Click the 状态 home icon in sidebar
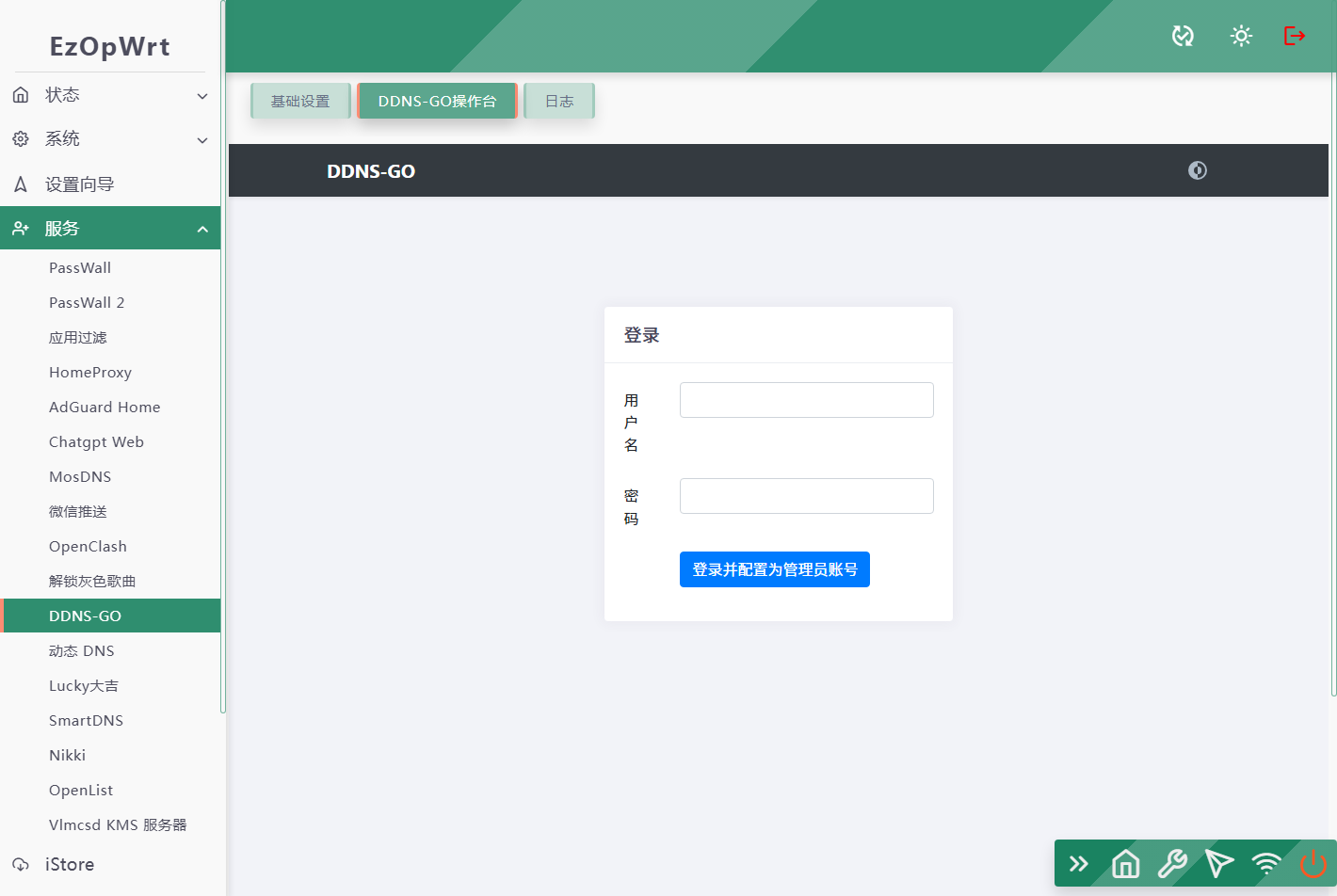The height and width of the screenshot is (896, 1337). pos(21,95)
